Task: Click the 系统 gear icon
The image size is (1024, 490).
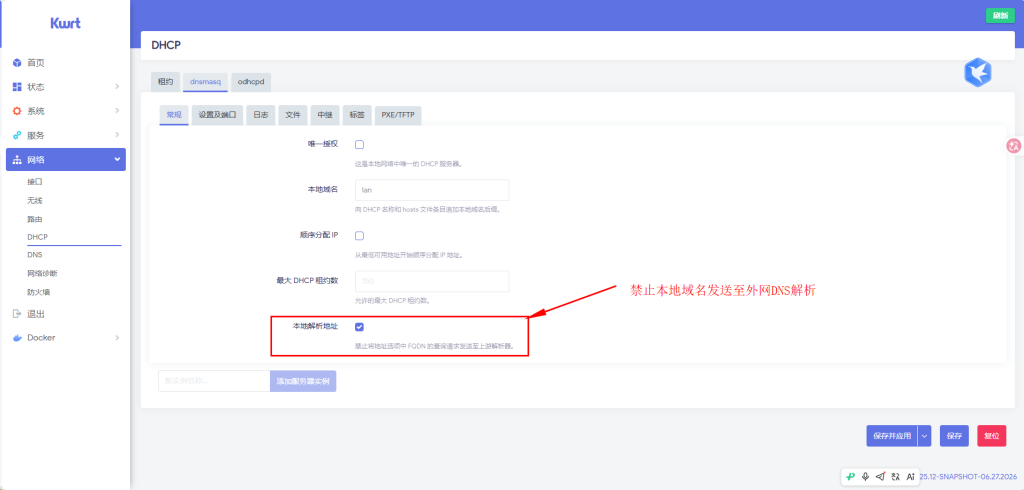Action: pyautogui.click(x=17, y=111)
